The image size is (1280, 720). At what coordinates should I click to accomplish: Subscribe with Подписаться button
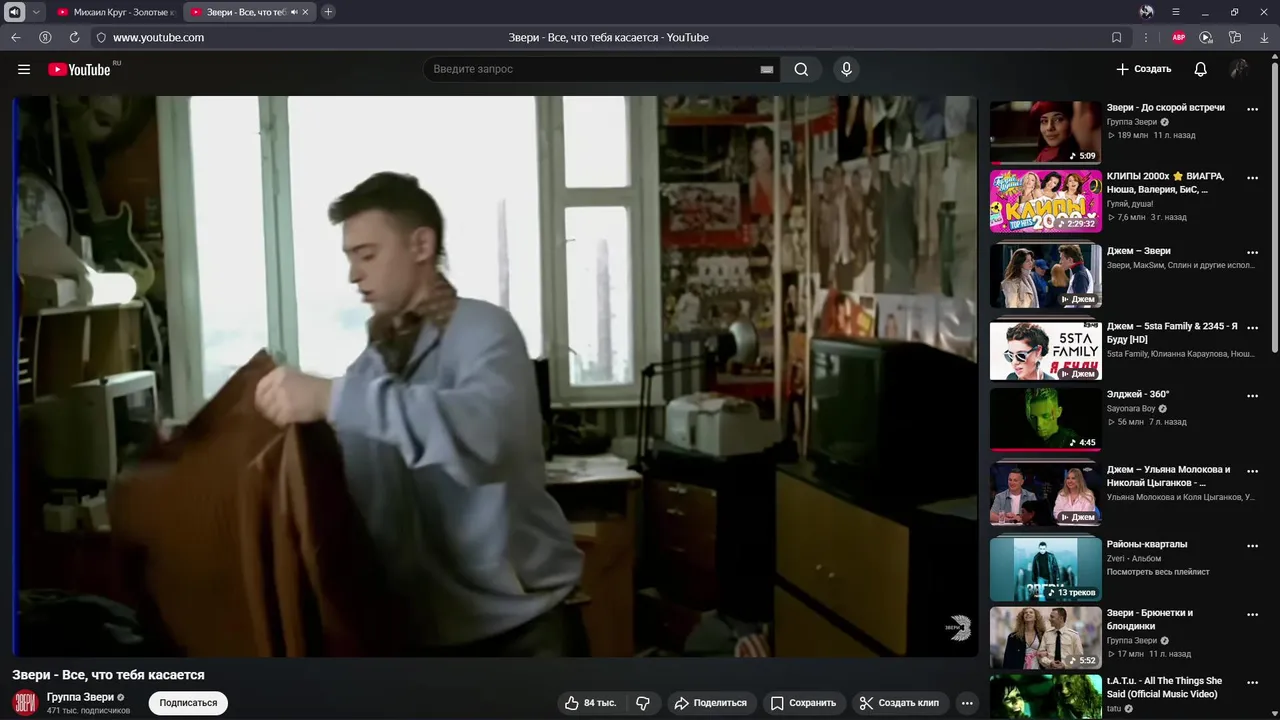(188, 703)
